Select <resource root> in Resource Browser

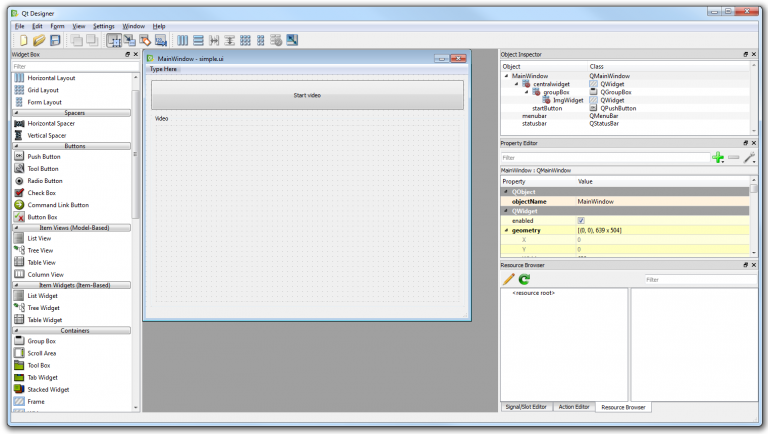click(533, 293)
